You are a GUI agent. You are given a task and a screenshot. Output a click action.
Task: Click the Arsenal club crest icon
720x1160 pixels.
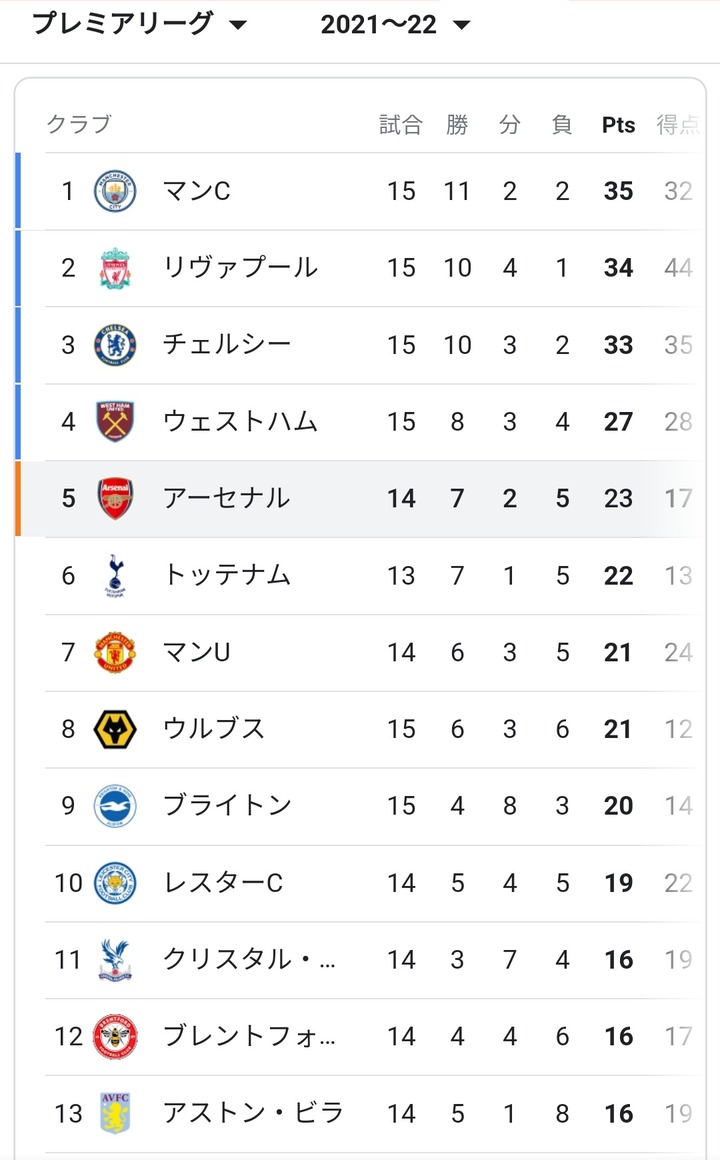pos(115,498)
